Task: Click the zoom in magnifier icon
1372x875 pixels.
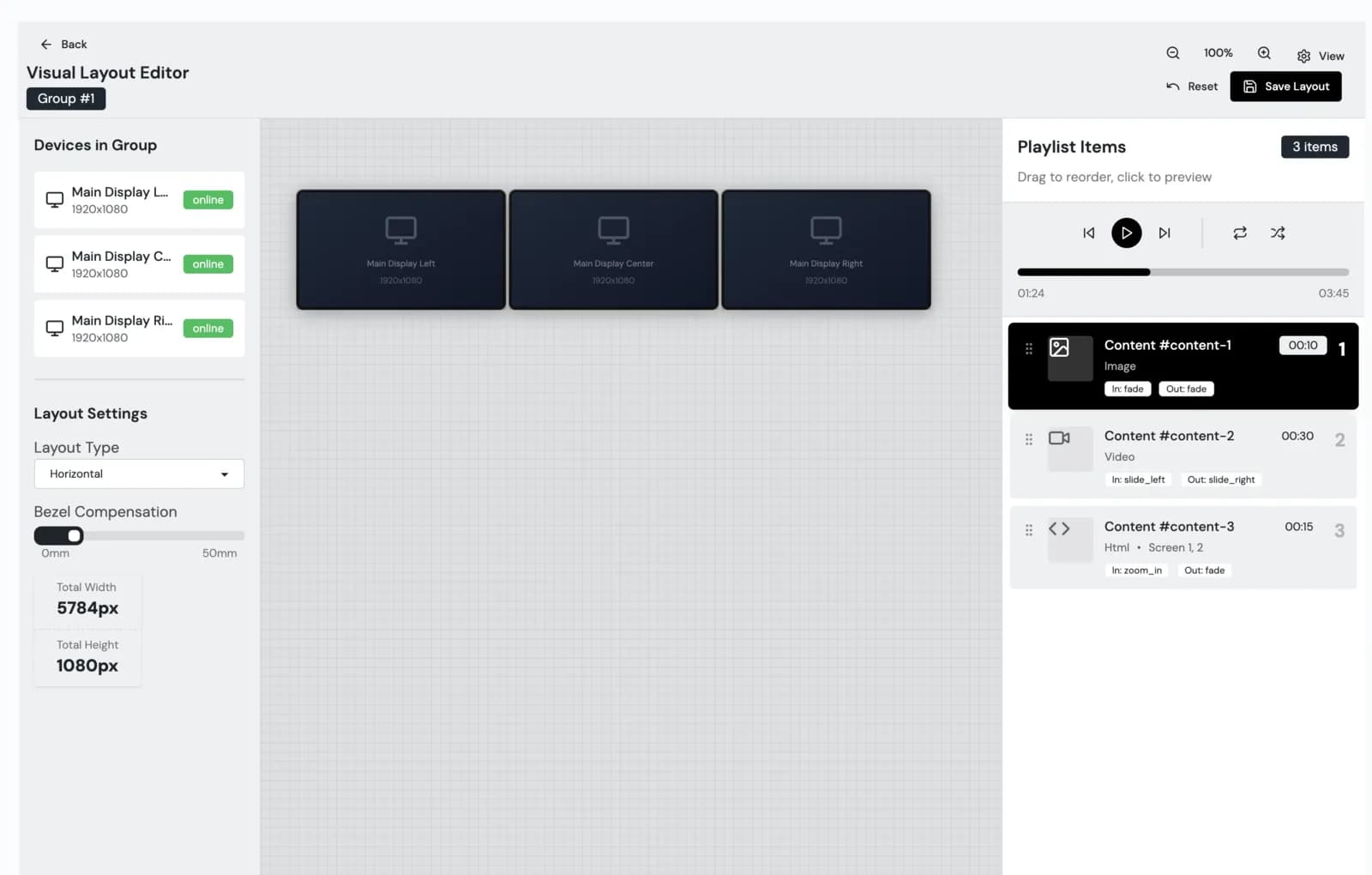Action: point(1264,53)
